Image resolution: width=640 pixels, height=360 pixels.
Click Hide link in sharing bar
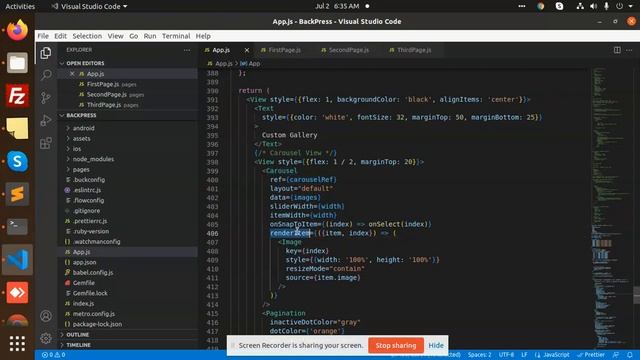tap(436, 345)
